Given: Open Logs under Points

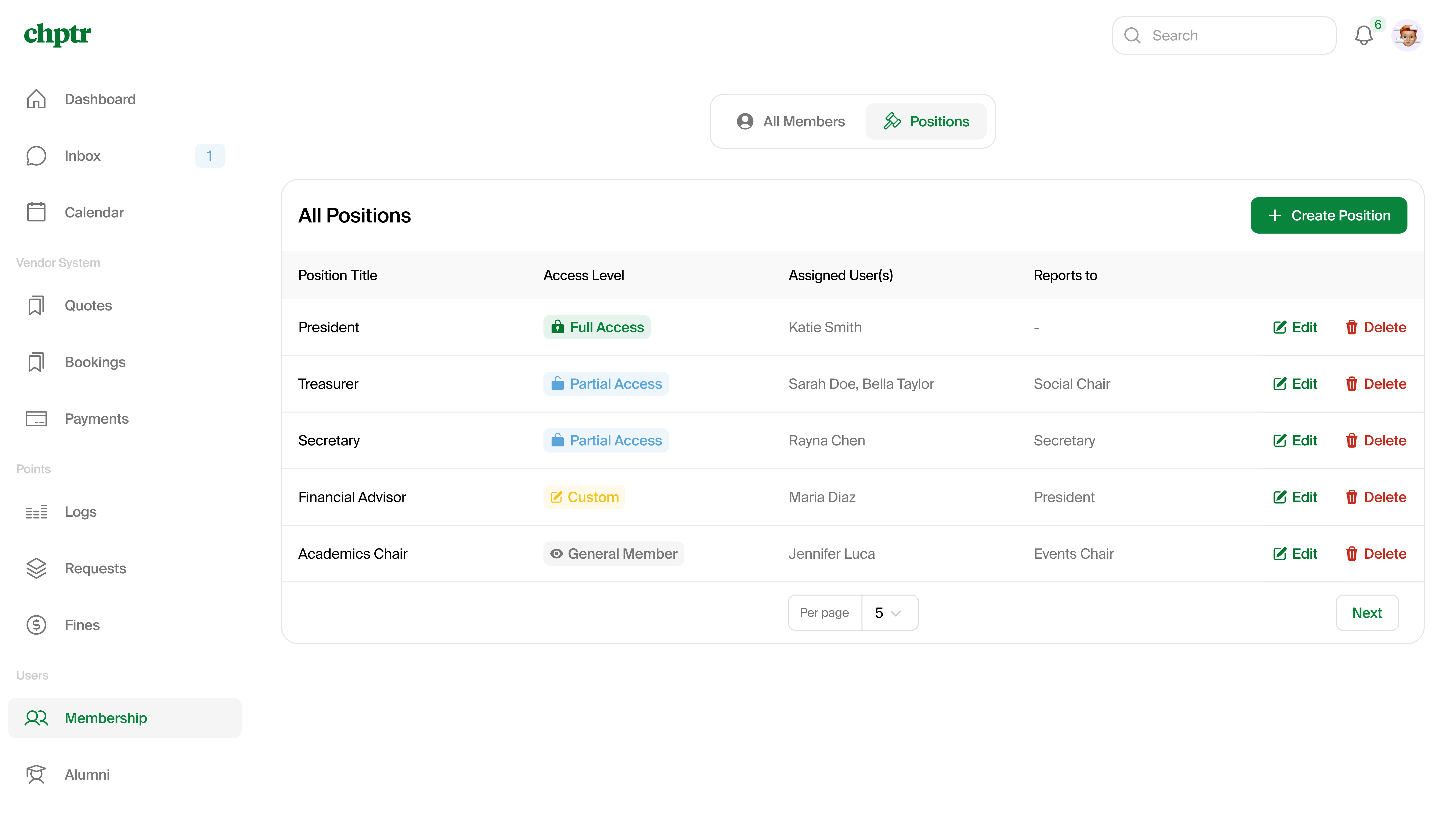Looking at the screenshot, I should 124,512.
